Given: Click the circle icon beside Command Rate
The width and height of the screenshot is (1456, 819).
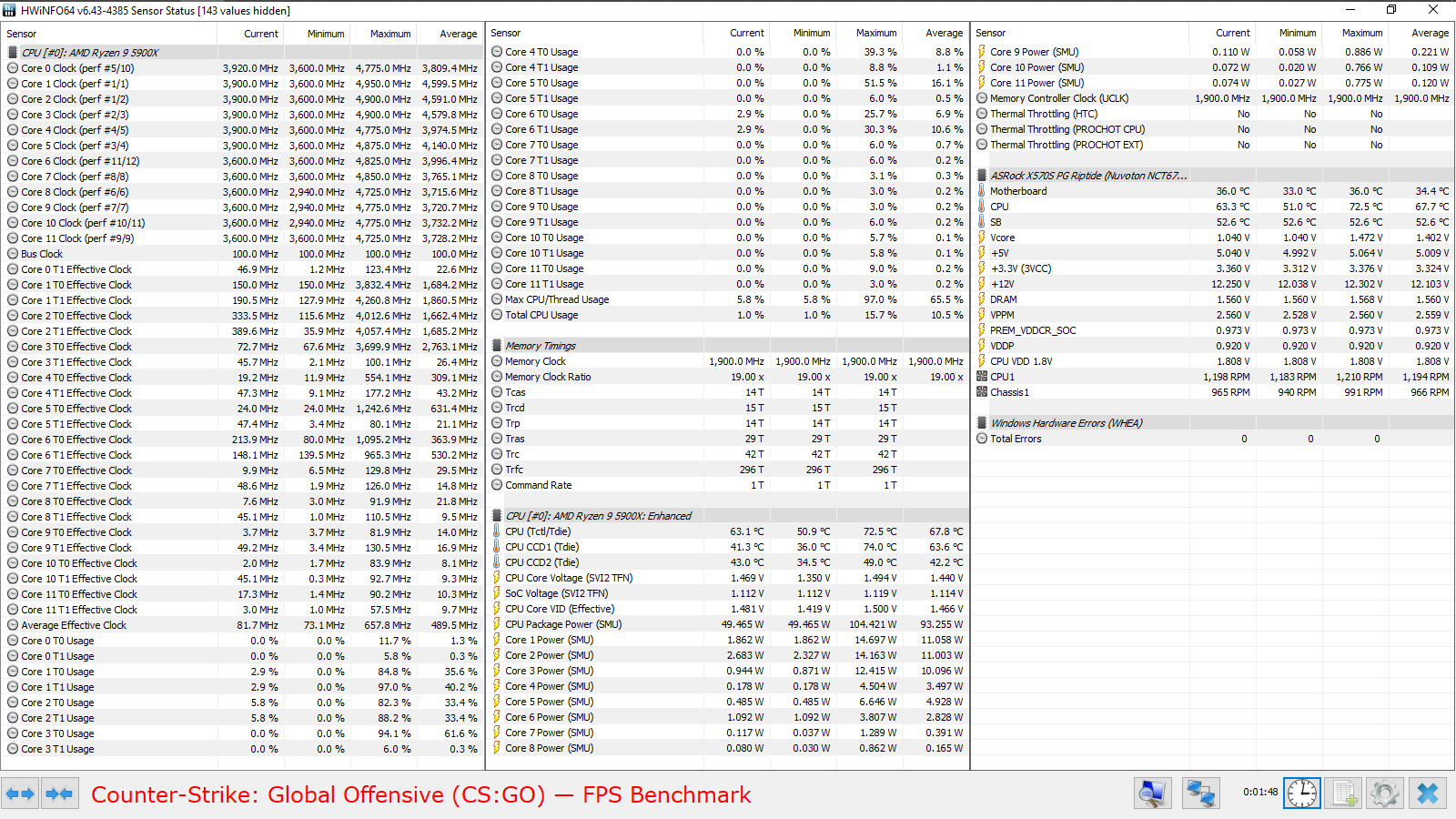Looking at the screenshot, I should [497, 485].
